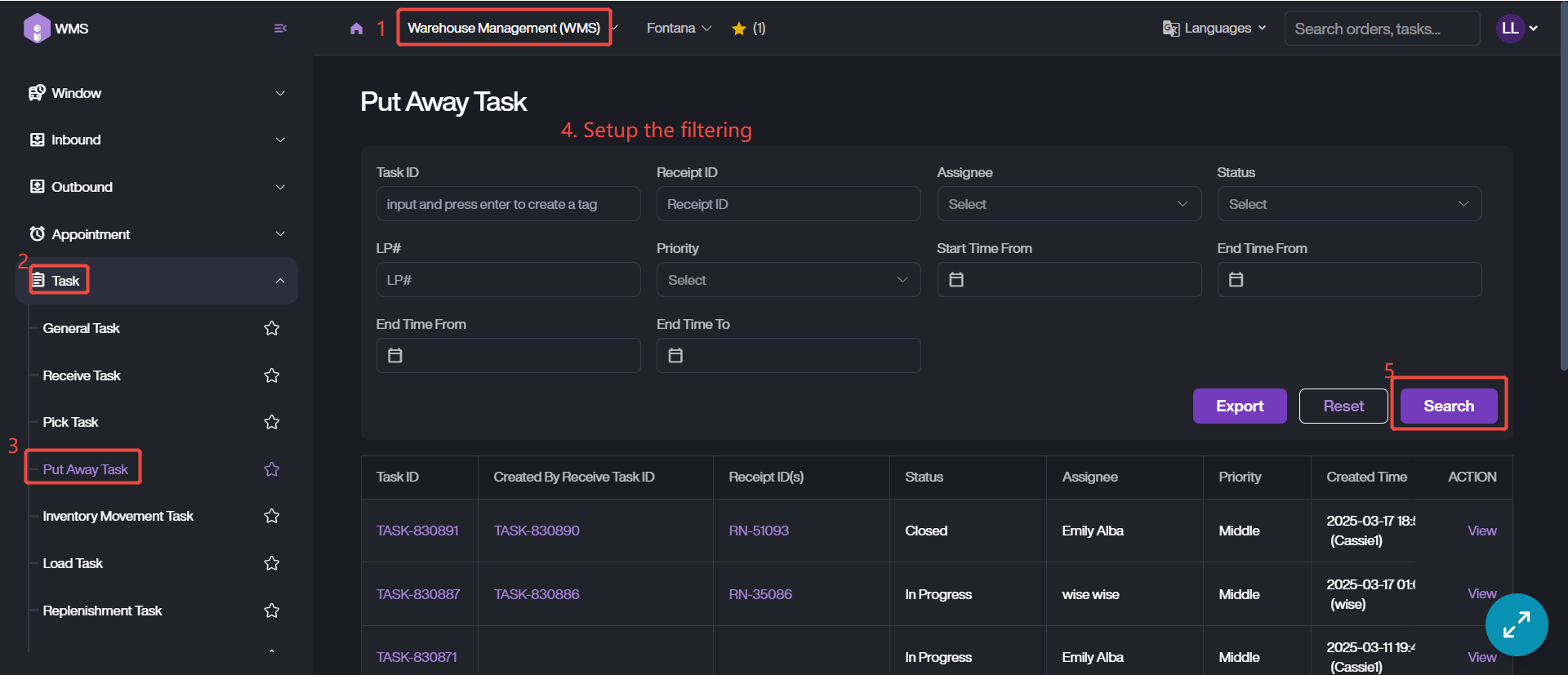The width and height of the screenshot is (1568, 675).
Task: Open calendar icon in Start Time From field
Action: tap(956, 280)
